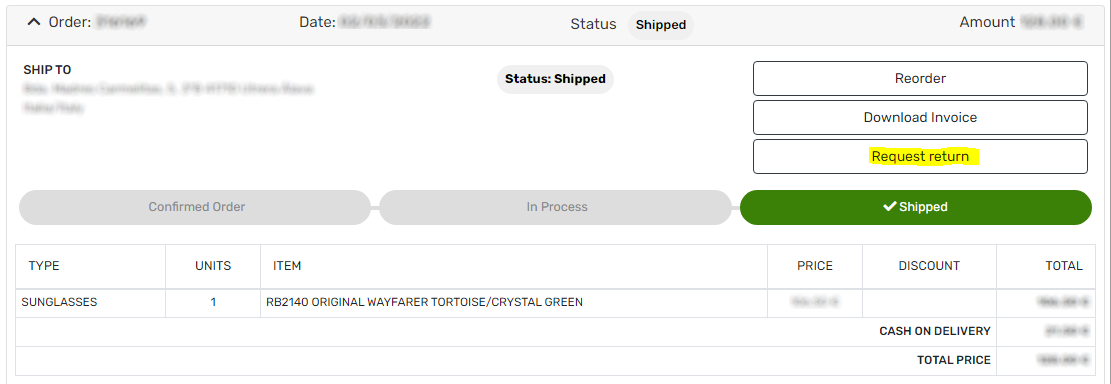Click the Status: Shipped badge
1111x384 pixels.
point(556,79)
